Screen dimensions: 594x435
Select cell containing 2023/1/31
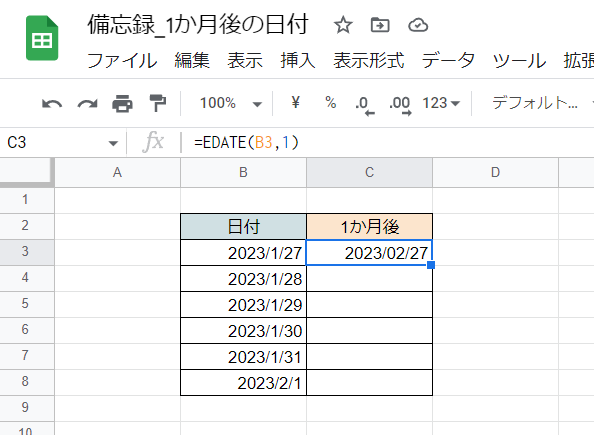243,357
